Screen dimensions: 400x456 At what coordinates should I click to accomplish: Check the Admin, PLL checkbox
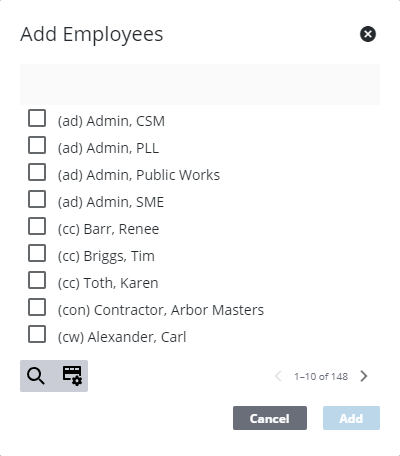(37, 145)
